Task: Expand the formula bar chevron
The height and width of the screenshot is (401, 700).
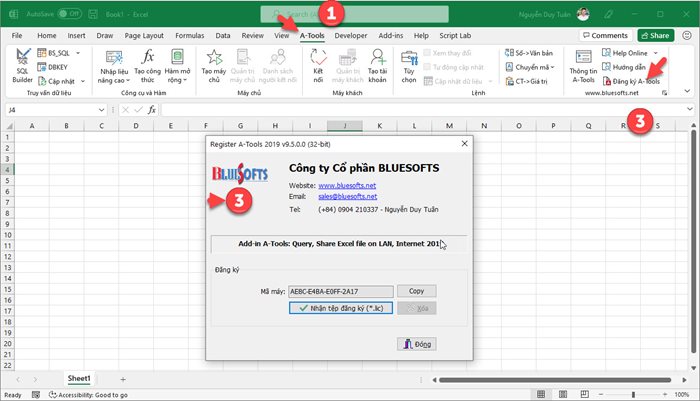Action: [x=690, y=109]
